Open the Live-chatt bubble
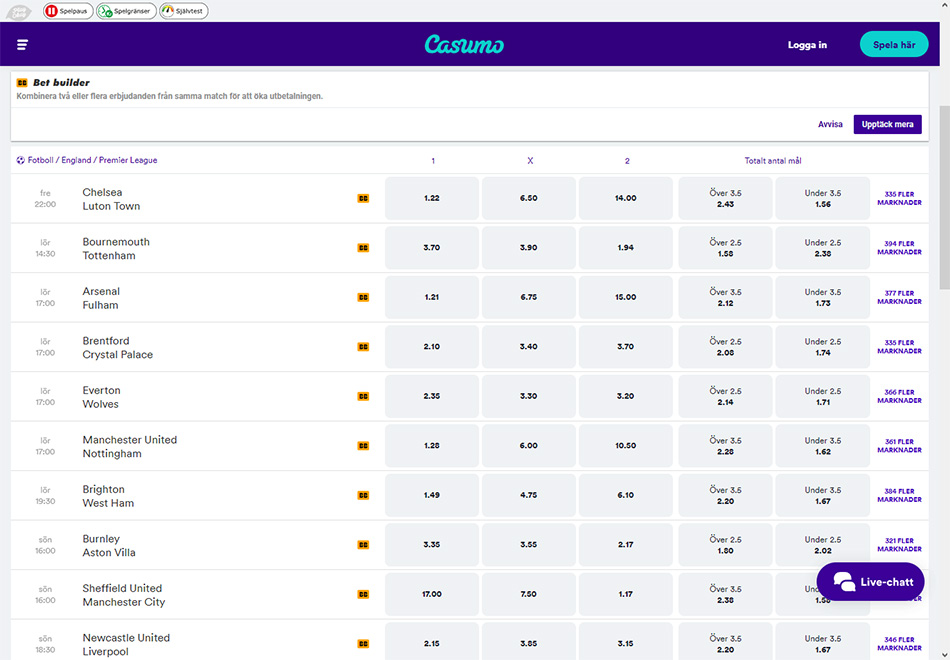Viewport: 950px width, 660px height. pos(871,582)
